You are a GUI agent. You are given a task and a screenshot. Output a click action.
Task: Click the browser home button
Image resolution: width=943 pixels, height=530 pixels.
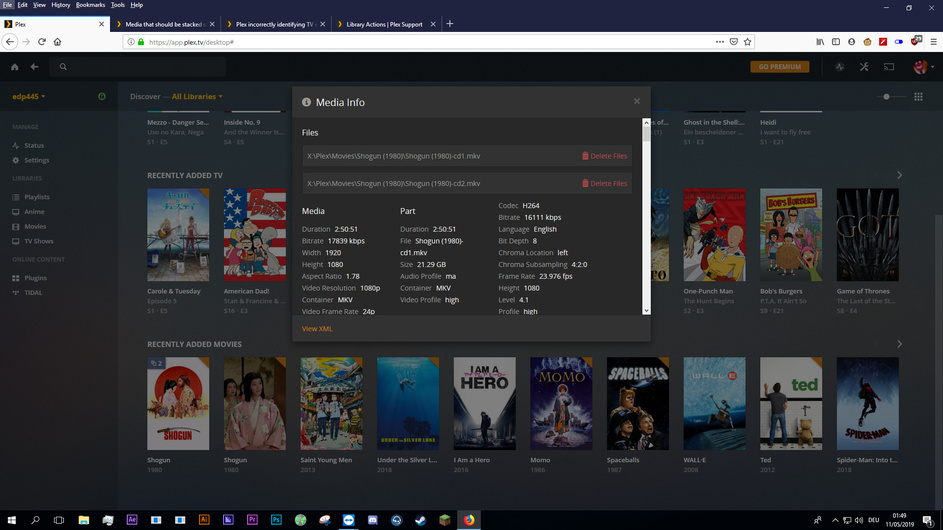click(58, 42)
